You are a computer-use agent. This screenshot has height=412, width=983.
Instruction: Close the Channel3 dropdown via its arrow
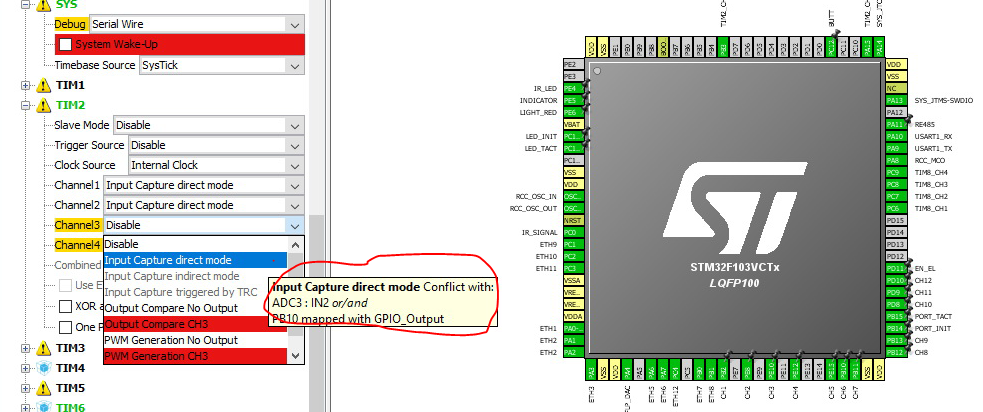click(x=295, y=225)
